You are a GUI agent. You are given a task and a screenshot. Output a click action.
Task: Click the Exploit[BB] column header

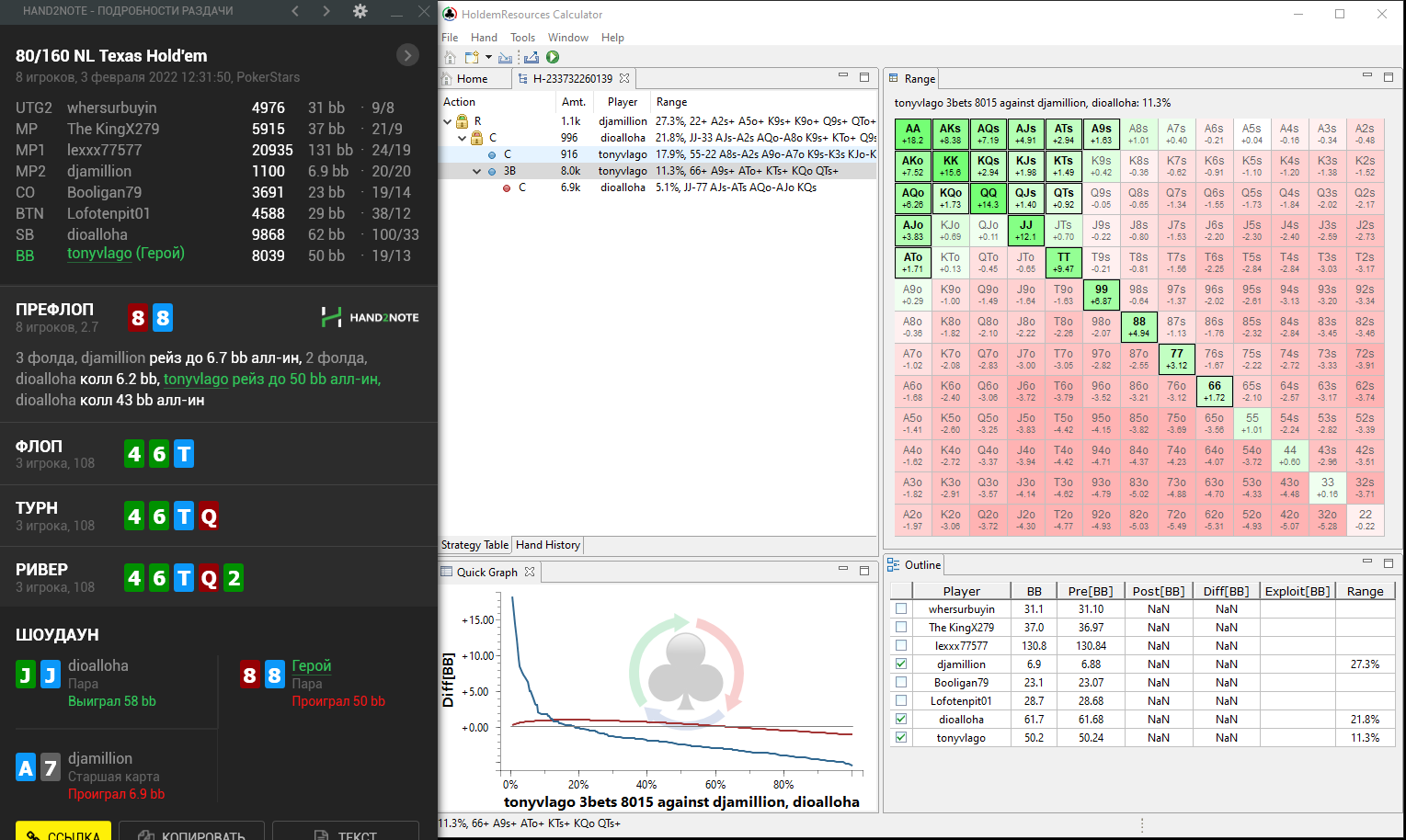[x=1297, y=591]
